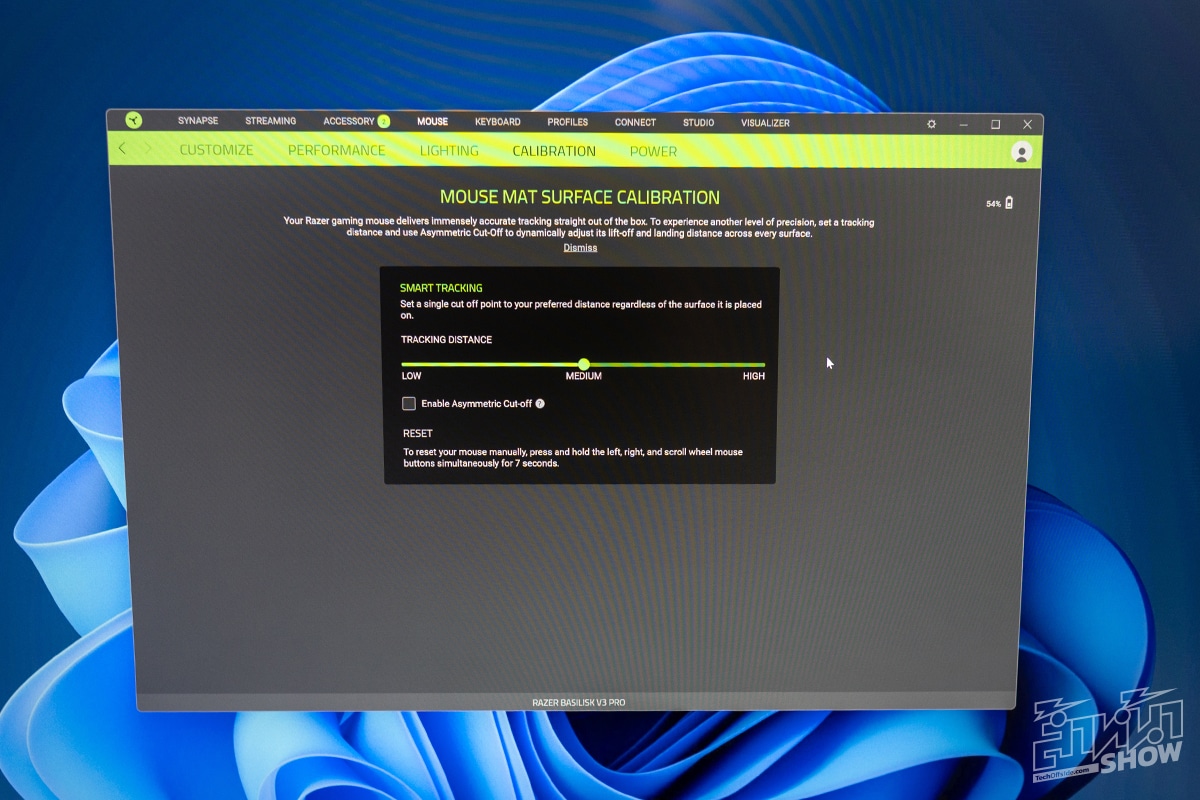Set tracking distance slider to High
This screenshot has height=800, width=1200.
763,365
